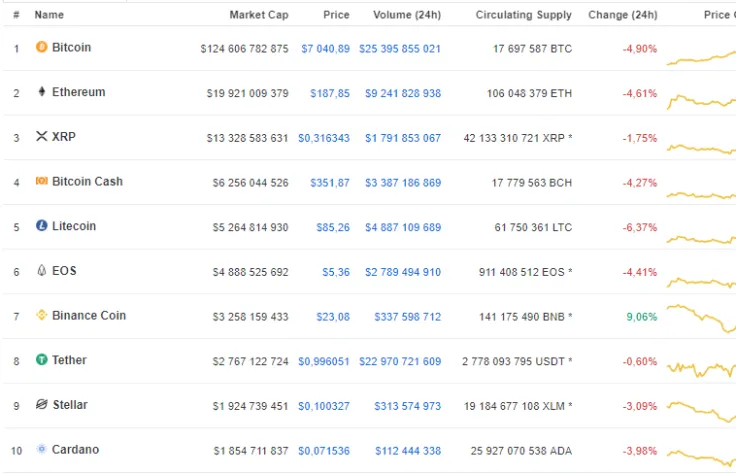Click the Cardano dotted icon
This screenshot has width=736, height=474.
click(x=42, y=449)
